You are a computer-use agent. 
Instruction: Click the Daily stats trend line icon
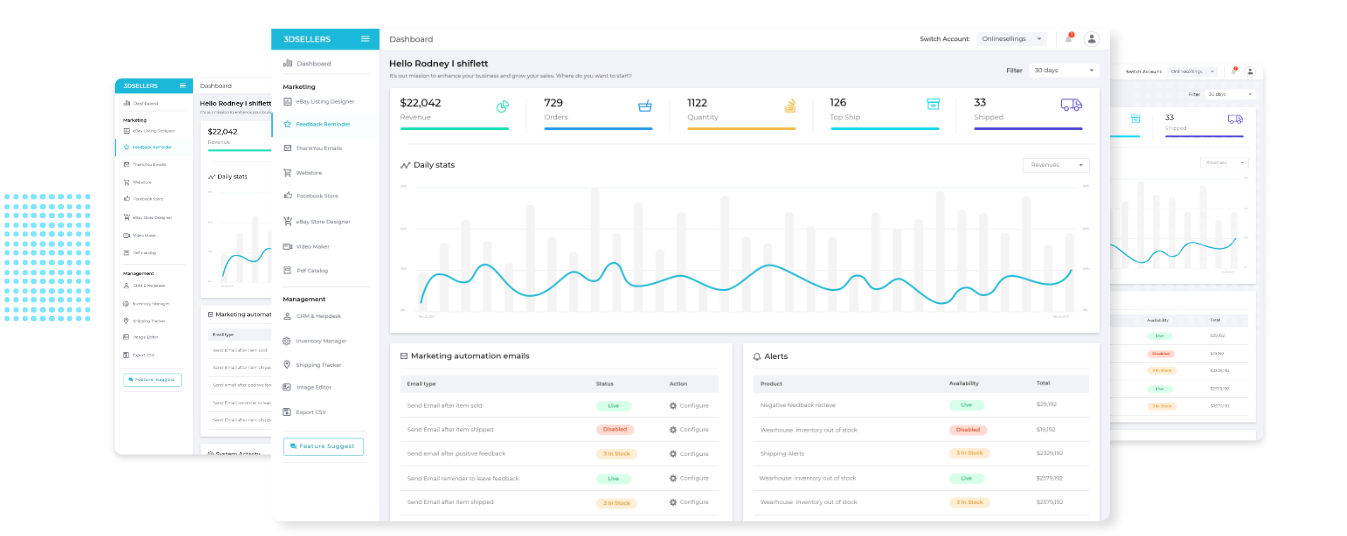point(405,165)
